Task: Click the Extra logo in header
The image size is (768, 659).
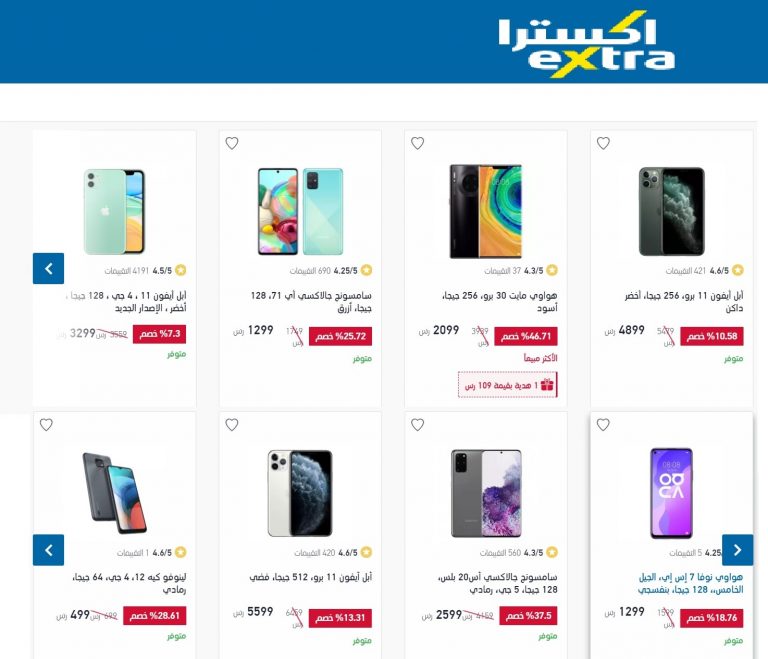Action: point(586,44)
